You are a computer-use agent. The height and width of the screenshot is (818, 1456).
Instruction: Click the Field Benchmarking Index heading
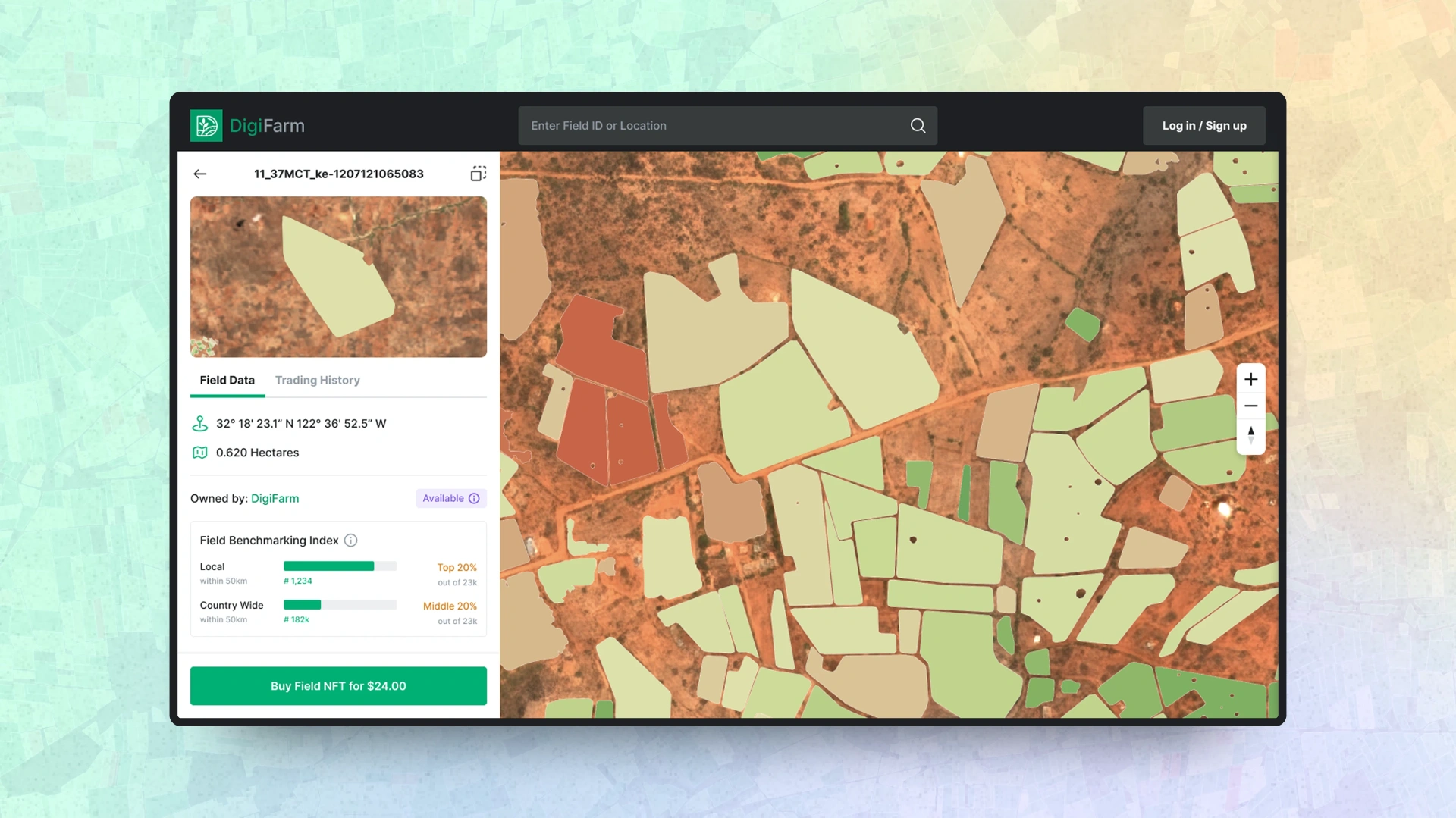(269, 541)
